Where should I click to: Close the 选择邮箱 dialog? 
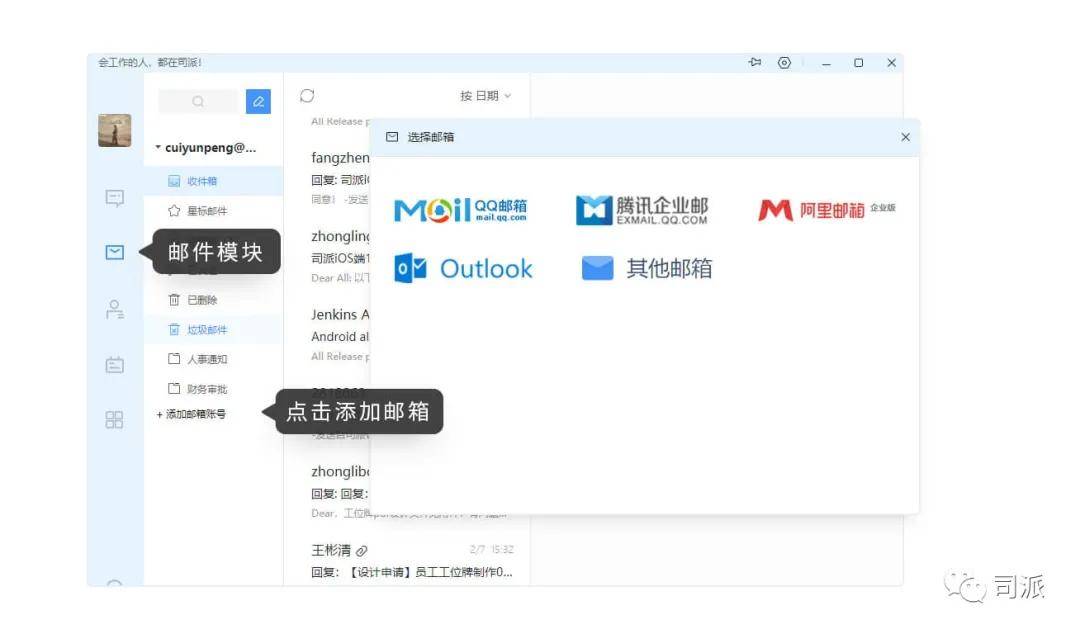point(905,137)
